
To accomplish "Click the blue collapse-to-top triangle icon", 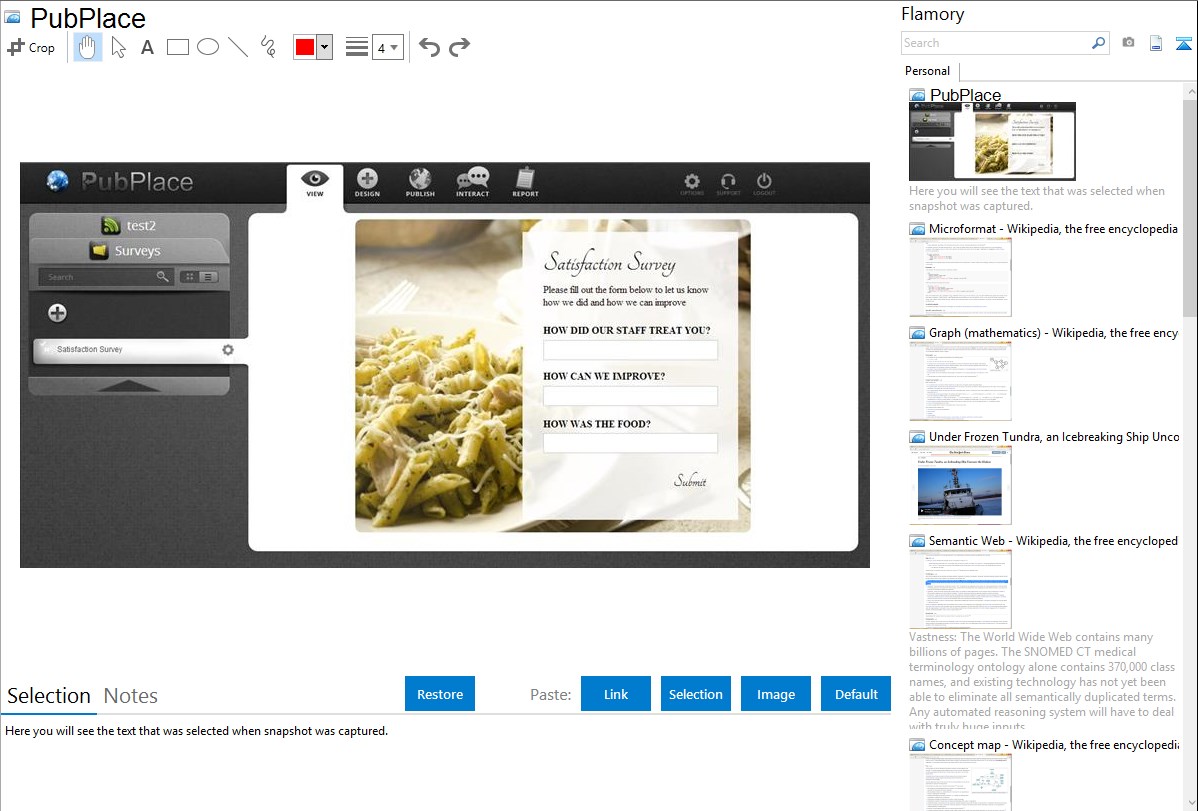I will coord(1183,43).
